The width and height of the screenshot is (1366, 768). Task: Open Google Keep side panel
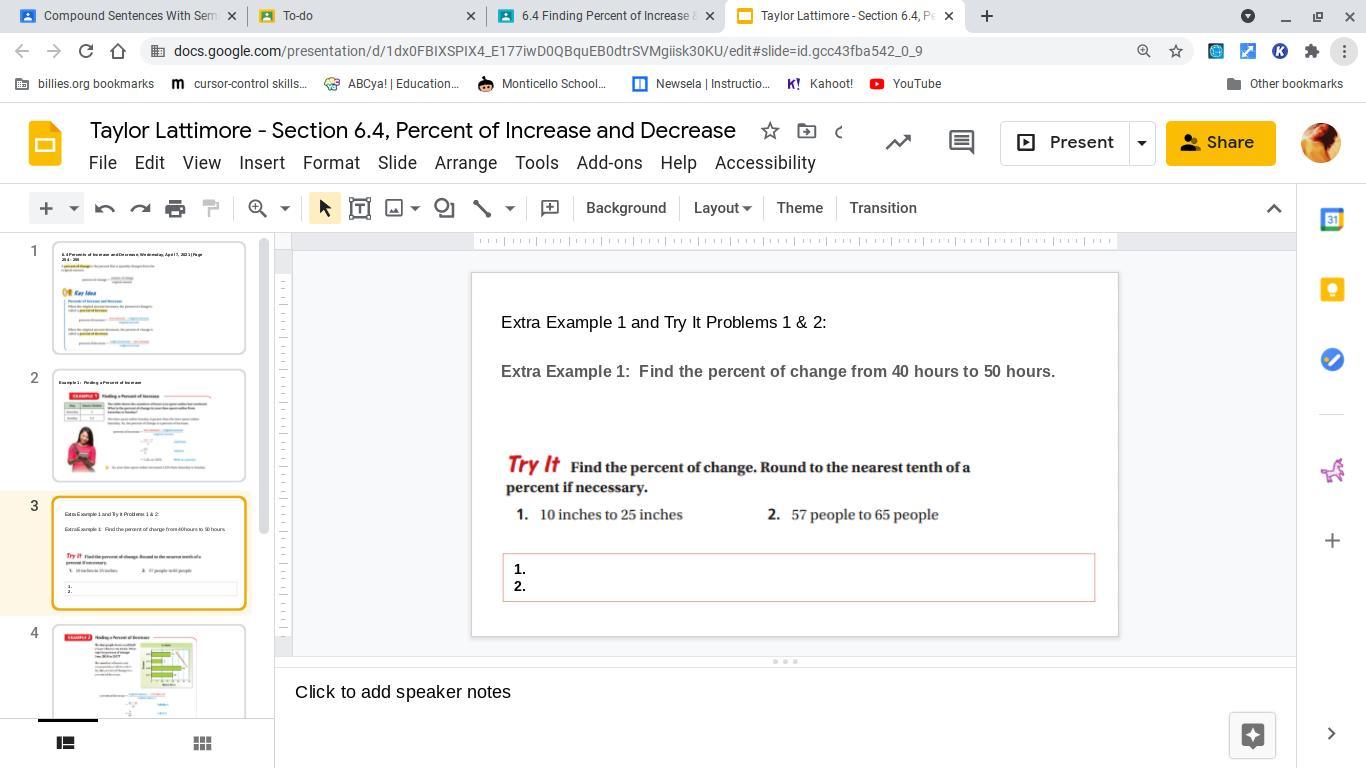coord(1332,290)
